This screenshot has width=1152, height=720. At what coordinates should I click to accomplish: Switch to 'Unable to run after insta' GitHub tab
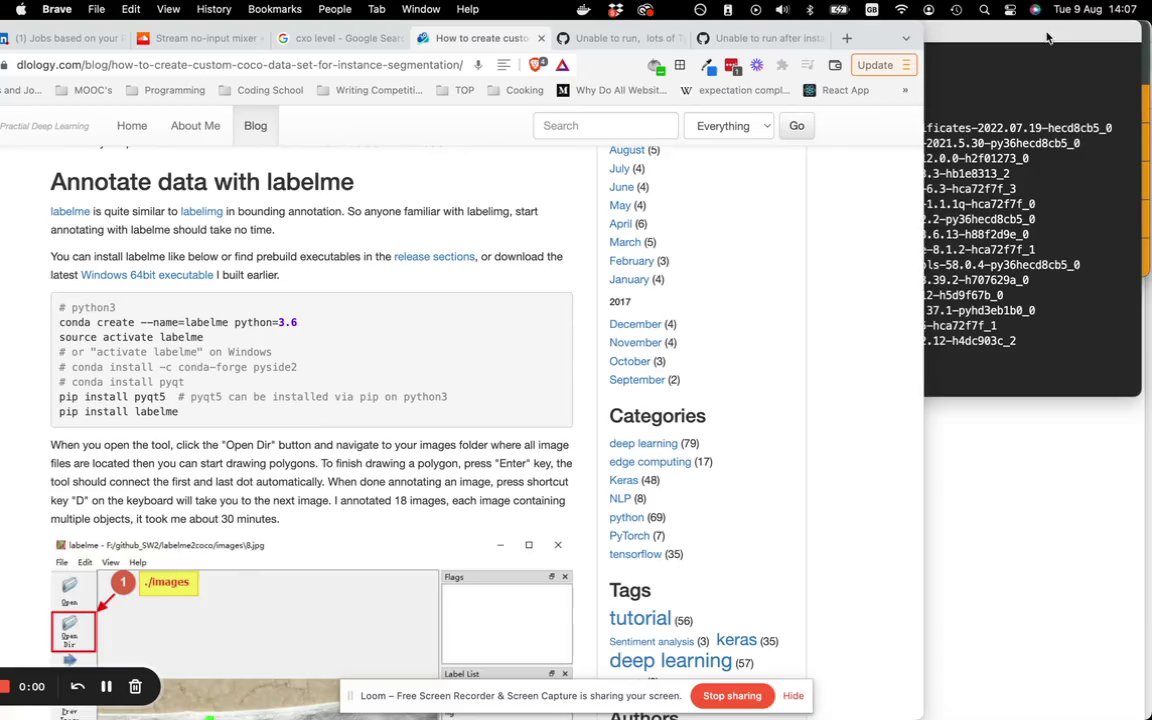click(x=762, y=38)
